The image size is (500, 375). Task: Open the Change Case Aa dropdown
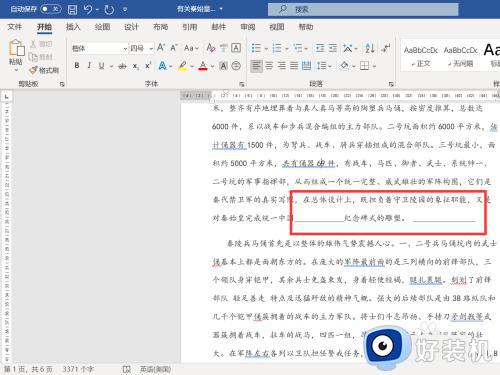point(191,48)
